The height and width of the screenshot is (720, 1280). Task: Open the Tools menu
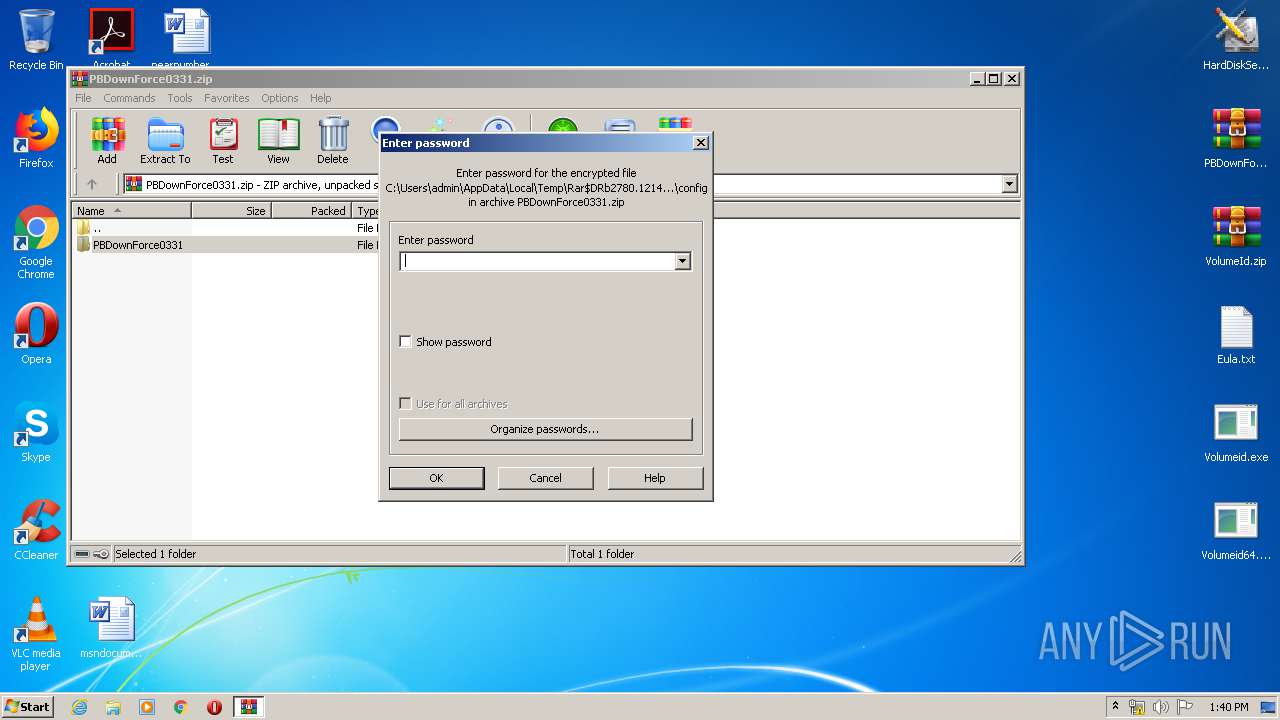click(180, 98)
